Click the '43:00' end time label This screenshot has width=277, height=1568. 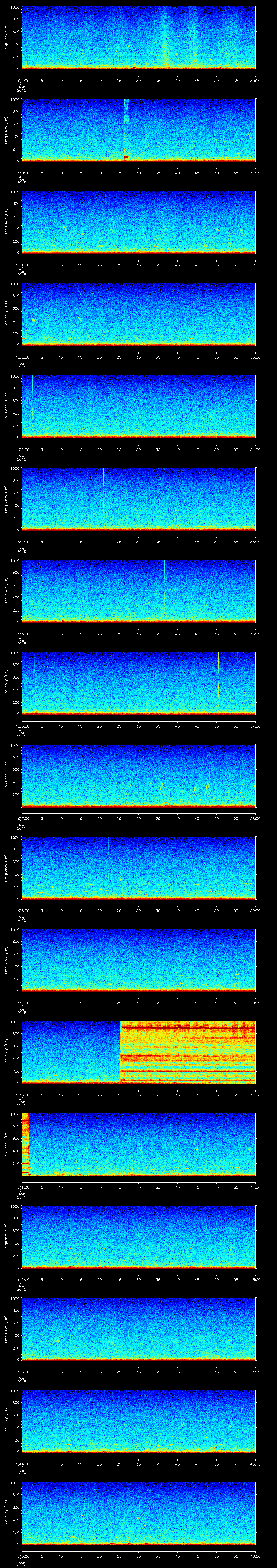[x=255, y=1279]
